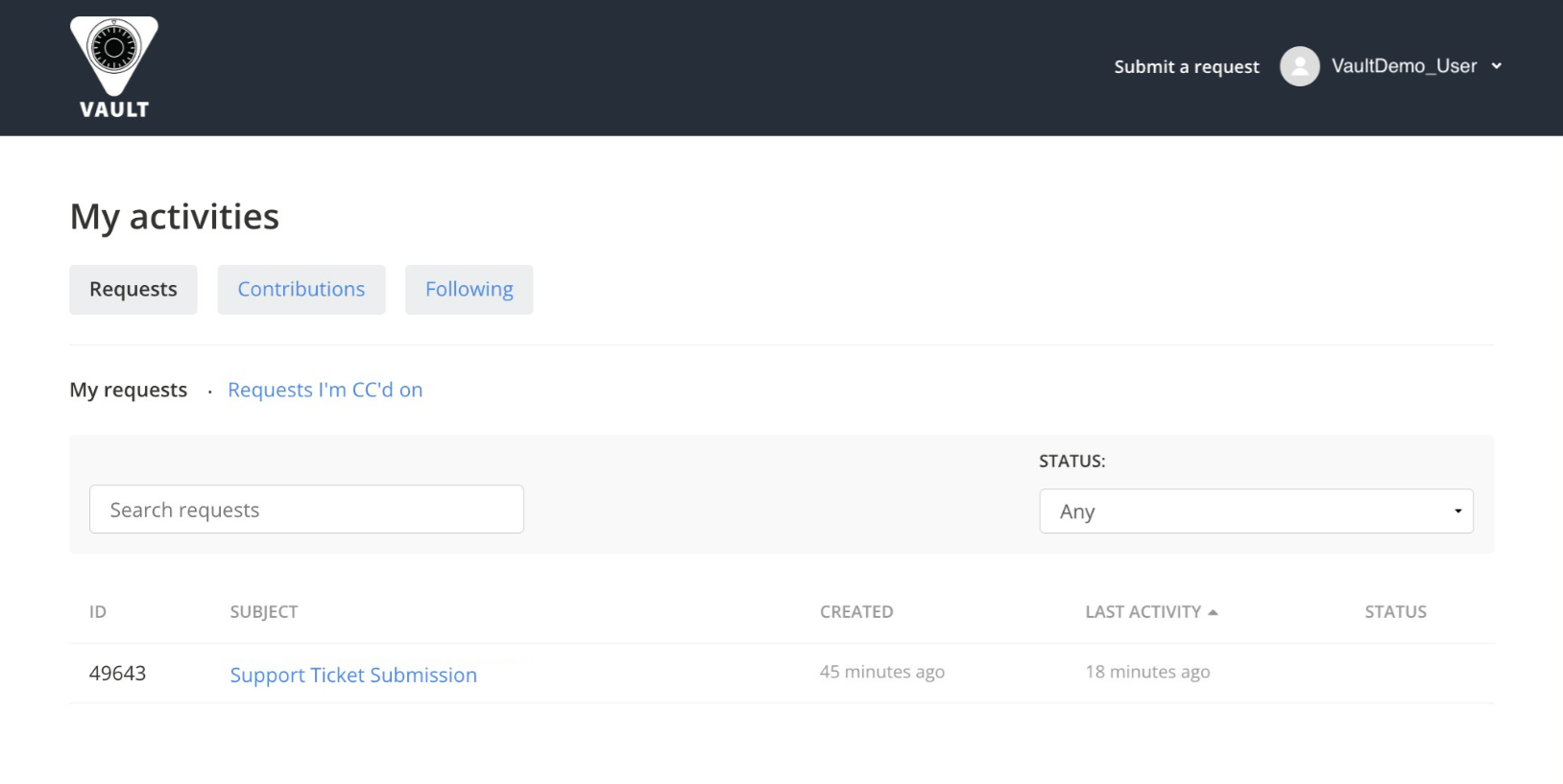Viewport: 1563px width, 784px height.
Task: Open Support Ticket Submission request
Action: click(353, 675)
